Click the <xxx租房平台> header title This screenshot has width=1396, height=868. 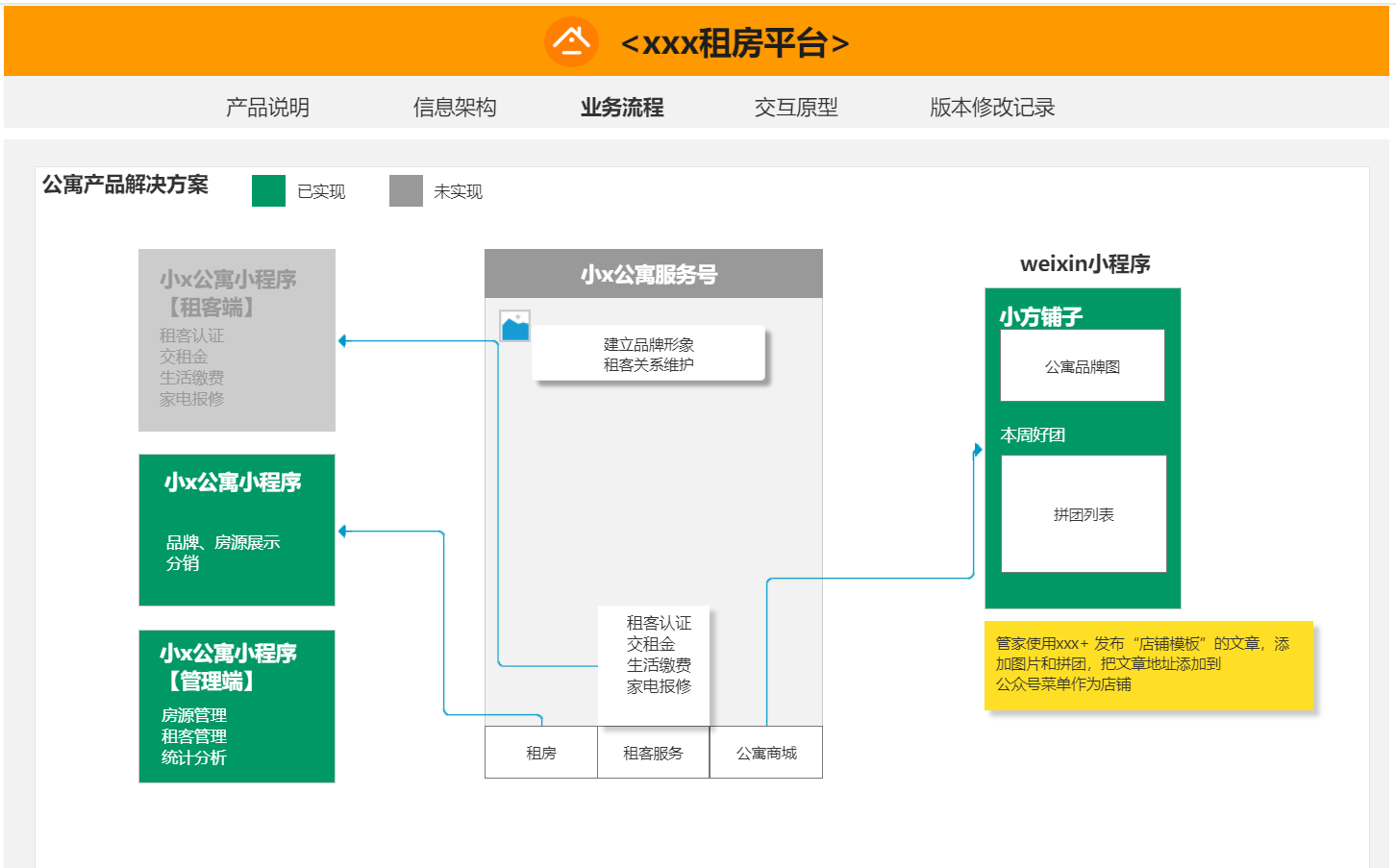(735, 43)
